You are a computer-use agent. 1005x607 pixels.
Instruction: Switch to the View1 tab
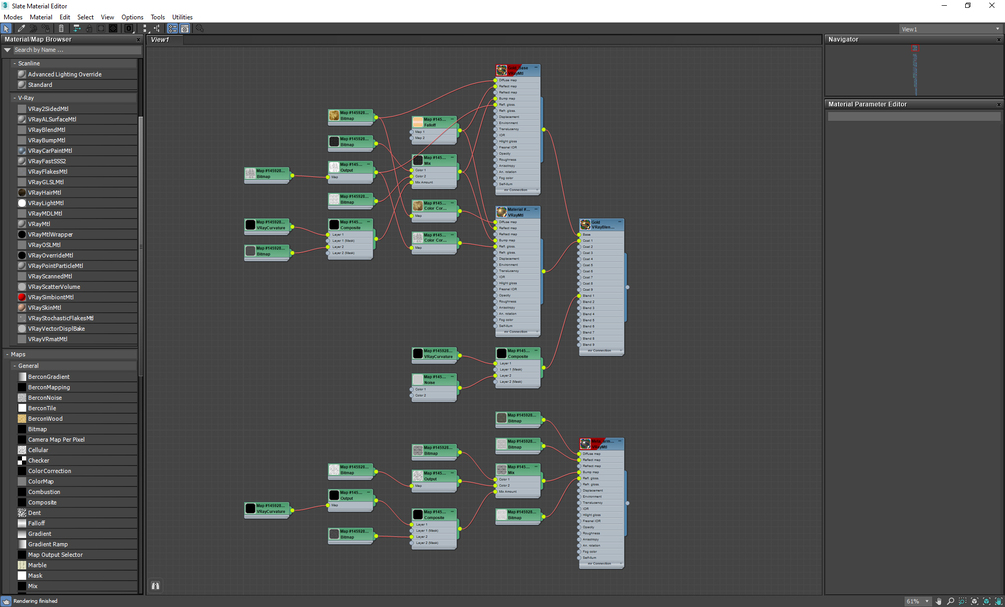point(165,40)
